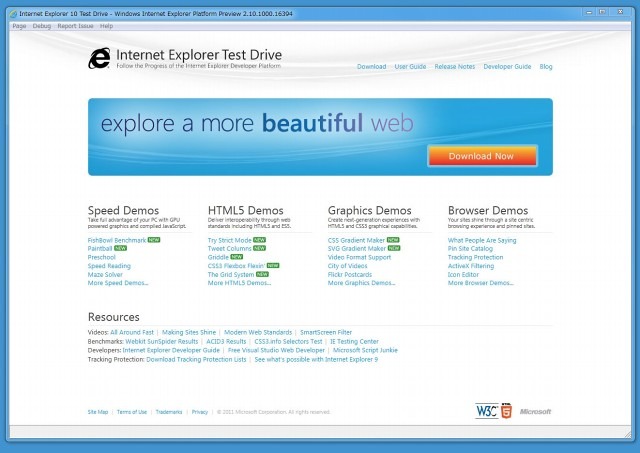Click the explore a more beautiful web banner

(320, 137)
